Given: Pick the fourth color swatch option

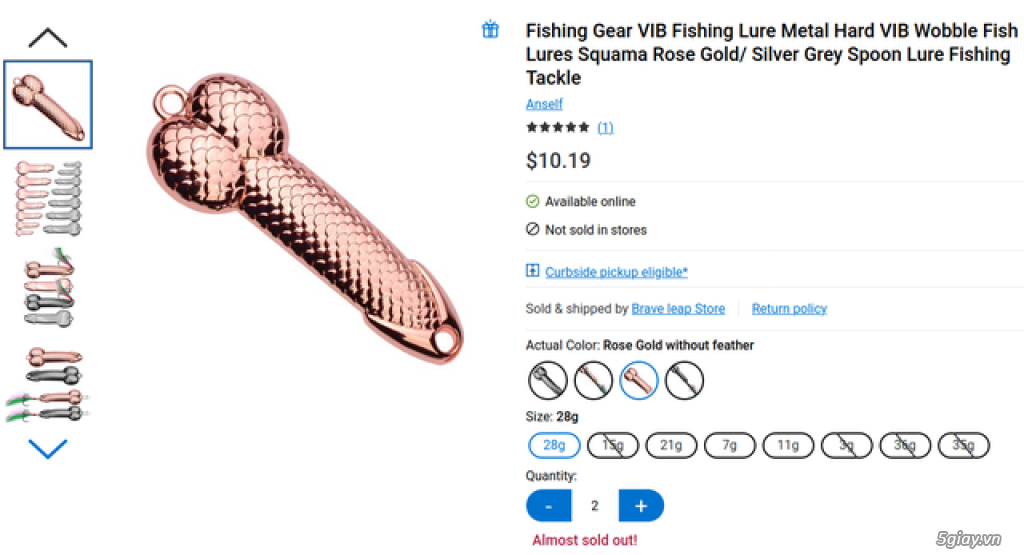Looking at the screenshot, I should tap(685, 380).
